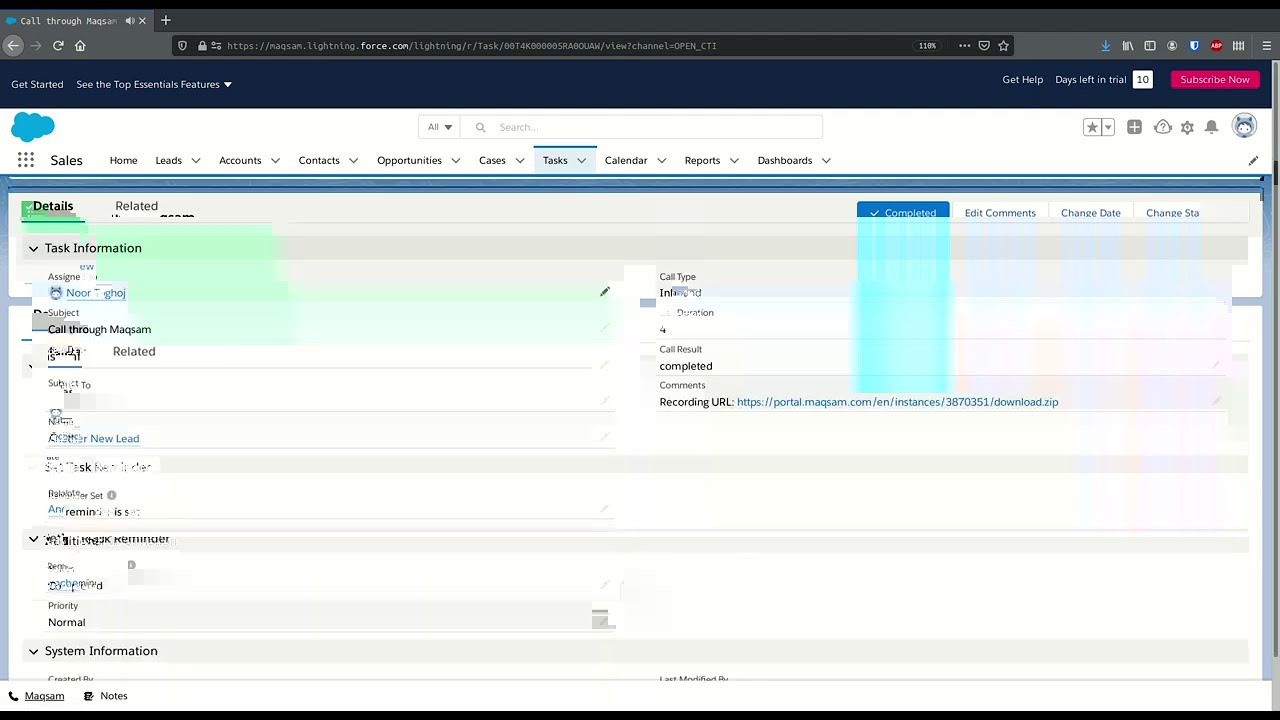Open the Accounts tab
Screen dimensions: 1280x720
[240, 160]
